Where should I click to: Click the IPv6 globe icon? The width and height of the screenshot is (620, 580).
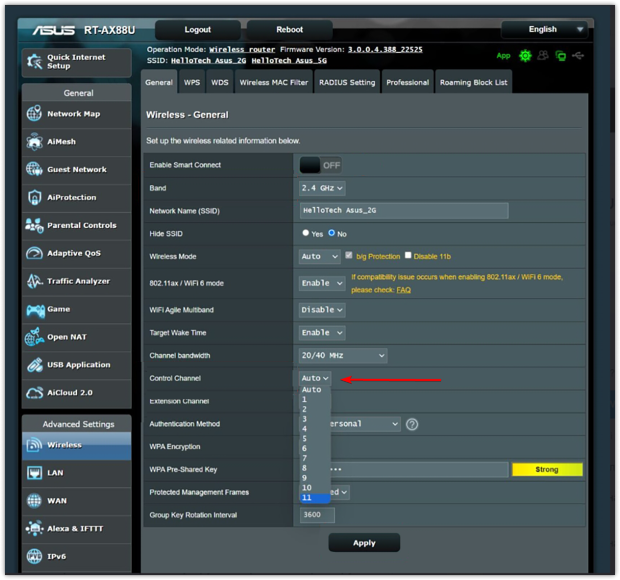[34, 556]
